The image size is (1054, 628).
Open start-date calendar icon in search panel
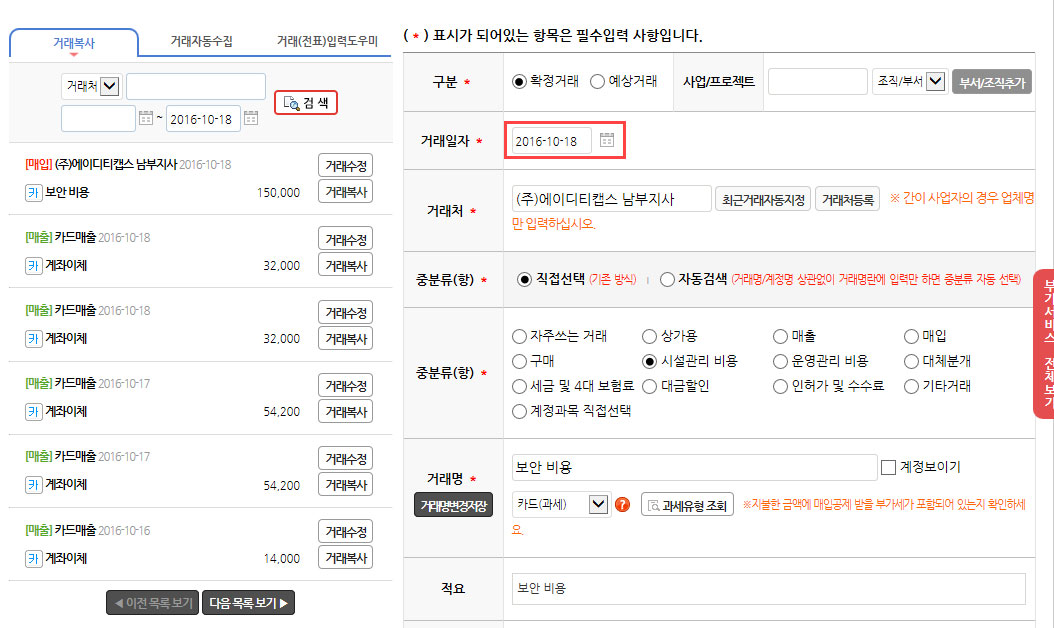coord(146,118)
